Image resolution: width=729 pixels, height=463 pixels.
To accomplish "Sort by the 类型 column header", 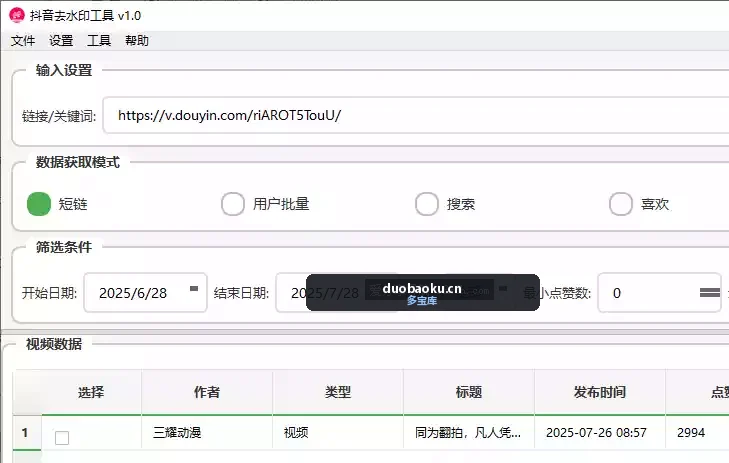I will (x=338, y=392).
